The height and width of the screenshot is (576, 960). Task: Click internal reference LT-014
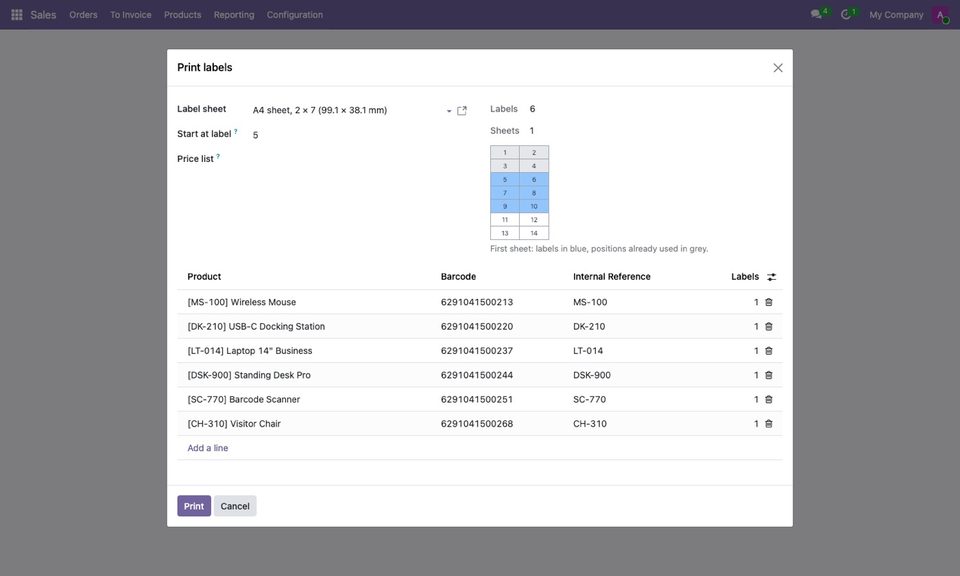coord(588,351)
